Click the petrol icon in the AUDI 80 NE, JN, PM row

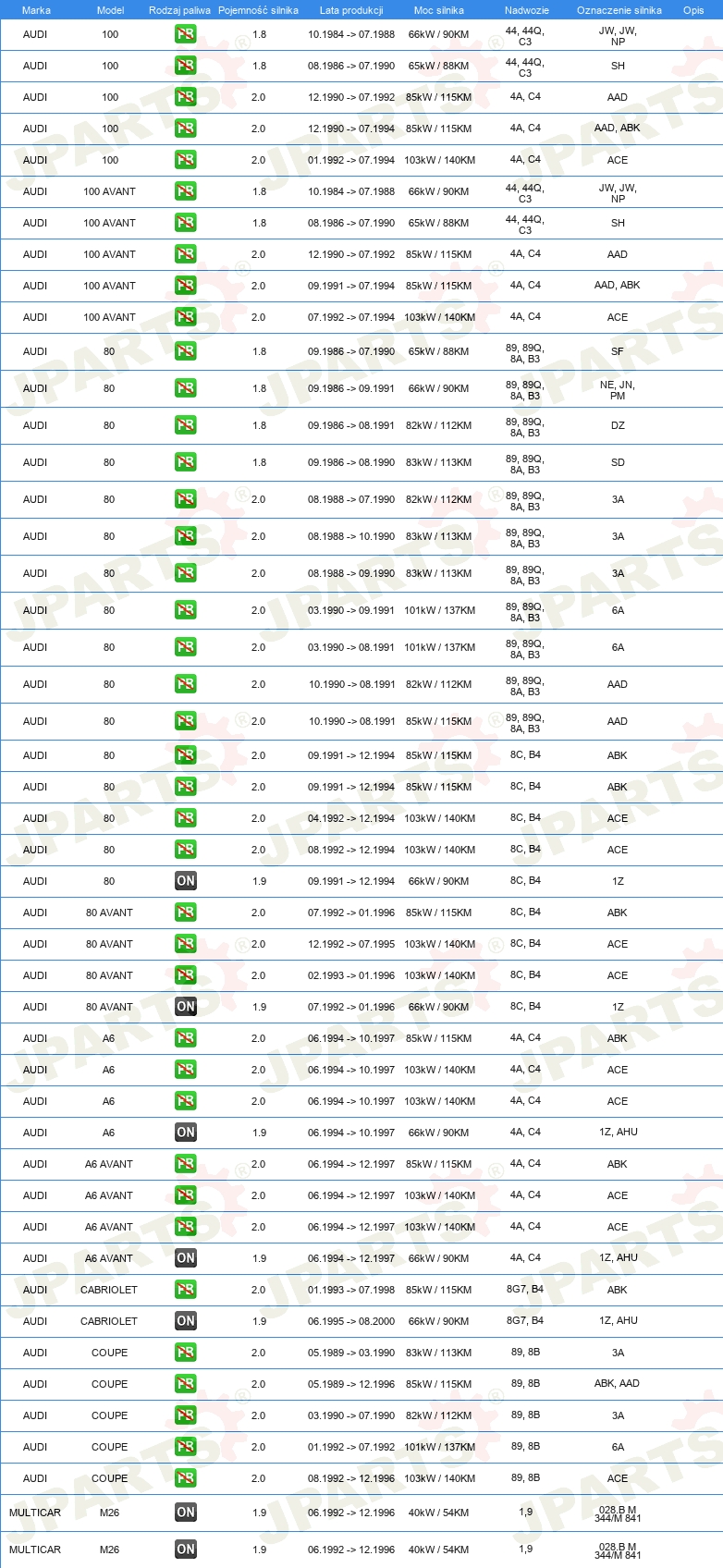[x=186, y=388]
